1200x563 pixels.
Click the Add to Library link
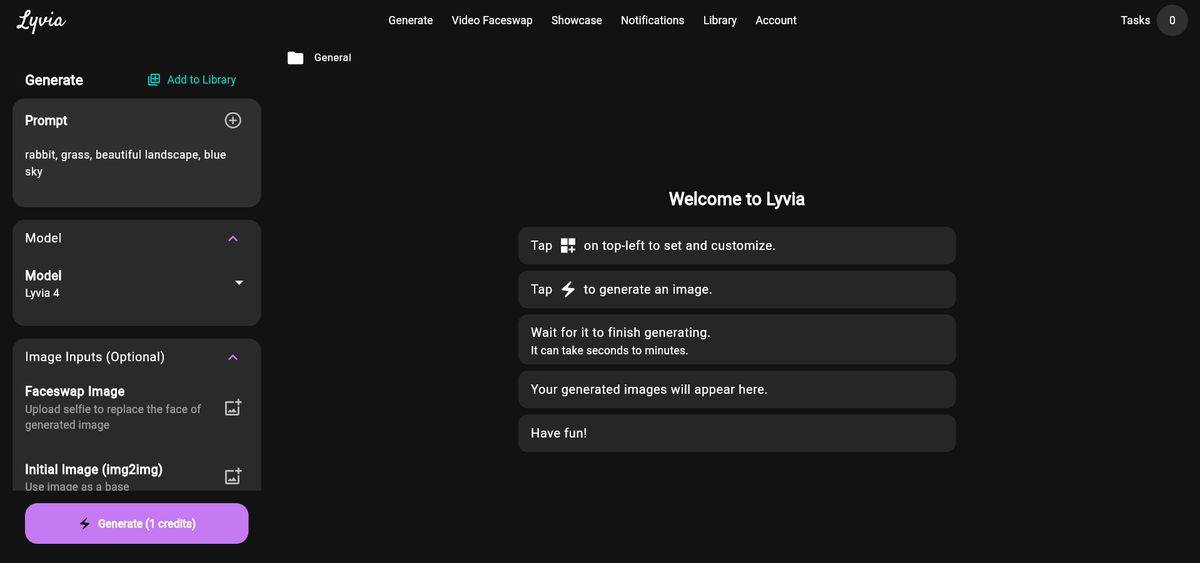201,80
